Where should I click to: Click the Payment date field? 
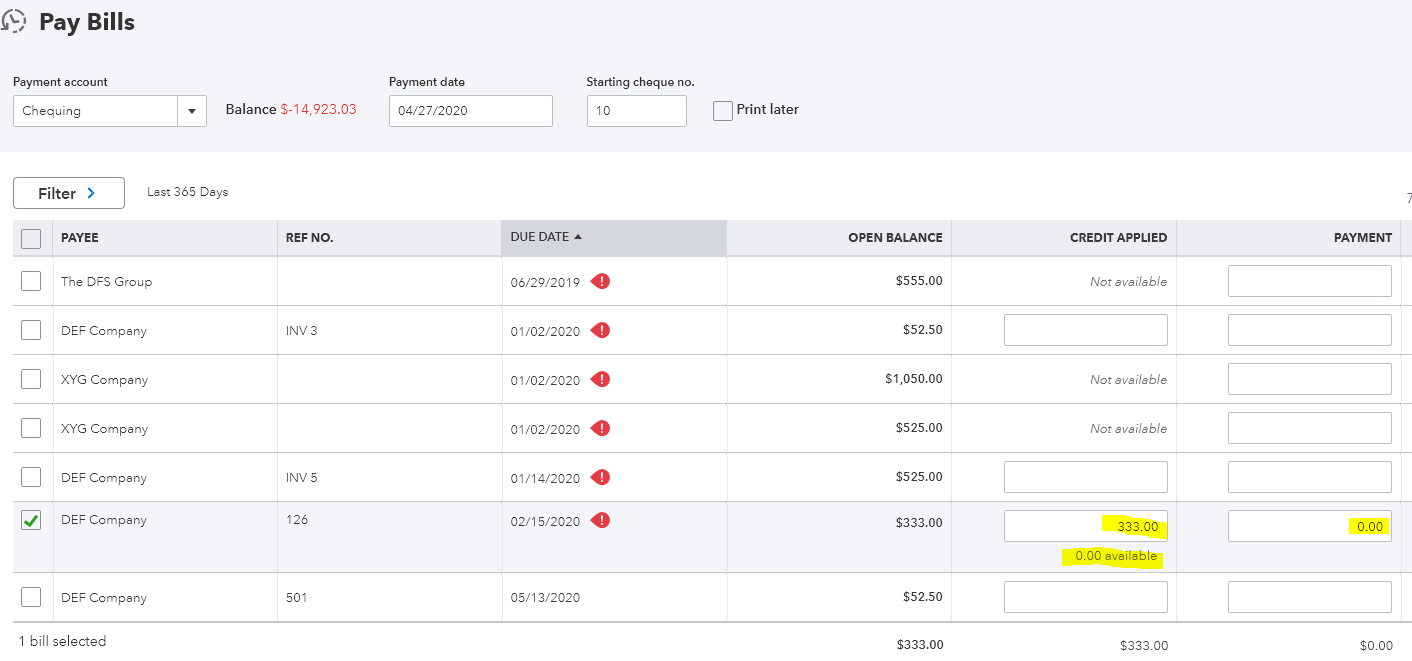(x=470, y=111)
